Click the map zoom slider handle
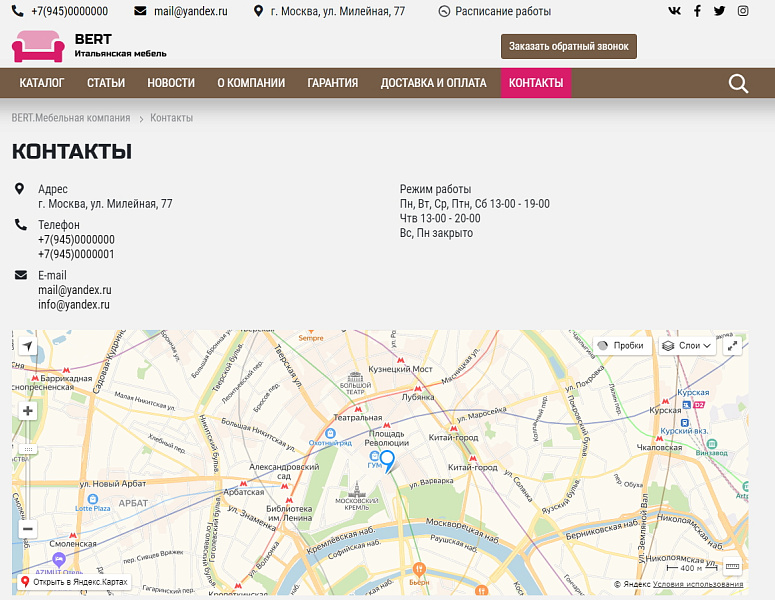Image resolution: width=775 pixels, height=600 pixels. click(x=28, y=450)
